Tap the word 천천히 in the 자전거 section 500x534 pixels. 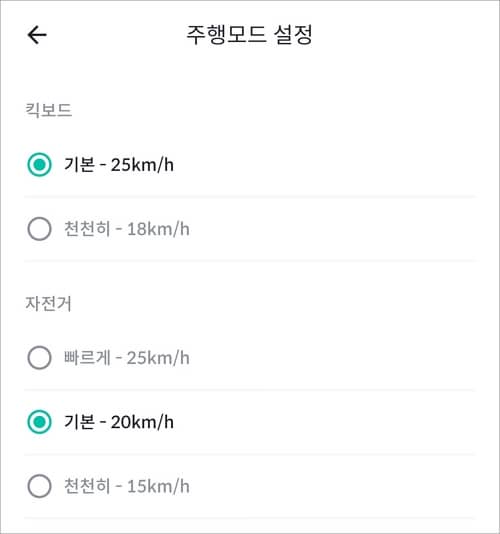tap(87, 486)
